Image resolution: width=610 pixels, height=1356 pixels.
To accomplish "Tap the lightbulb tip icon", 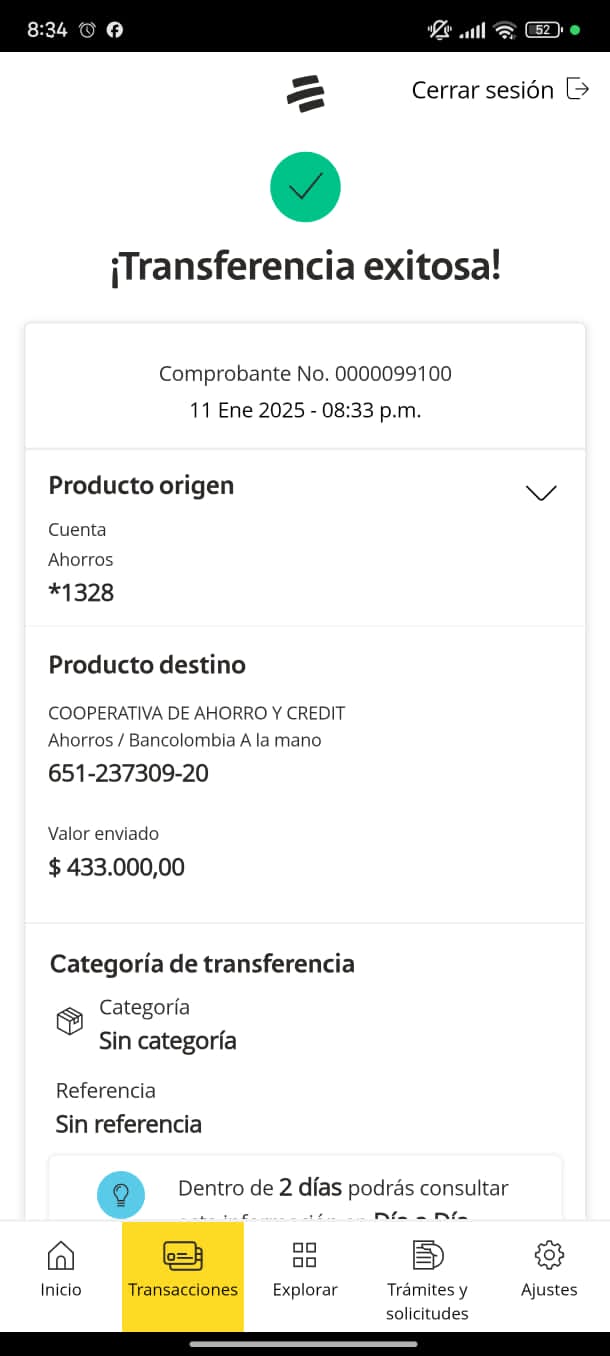I will [121, 1194].
